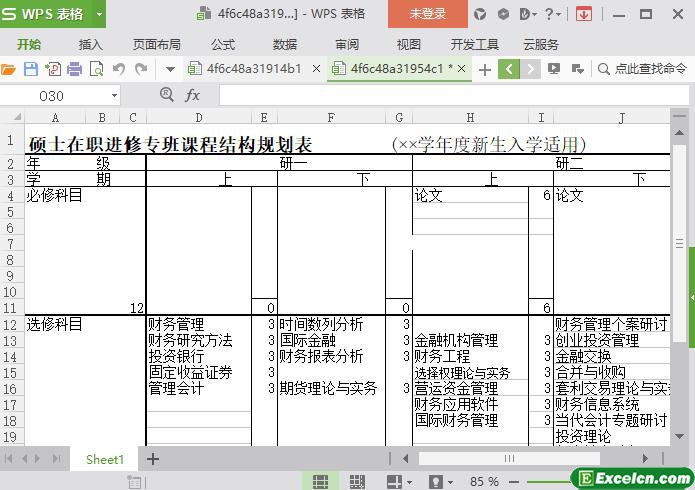Select the Sheet1 worksheet tab
695x490 pixels.
point(105,459)
